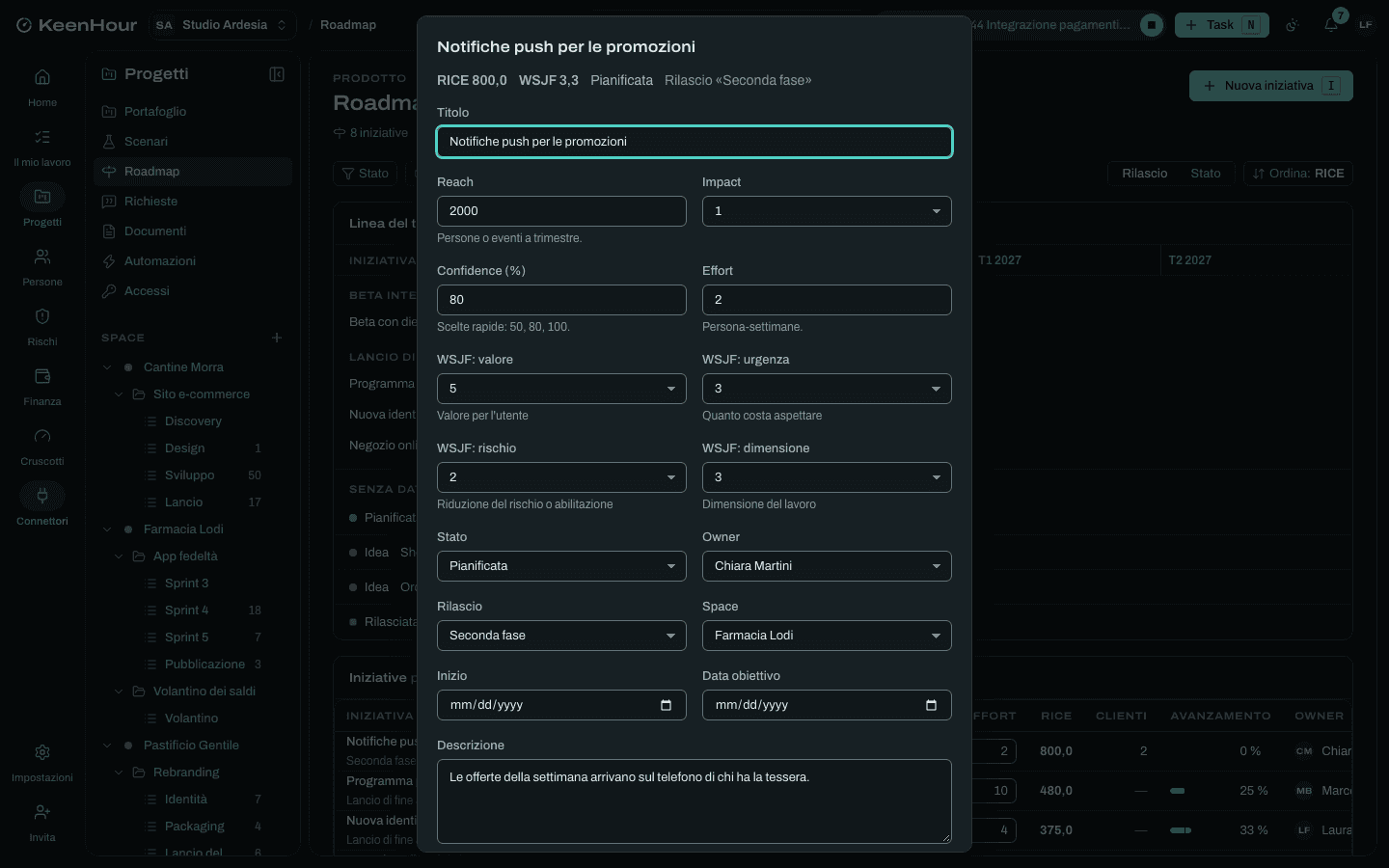Image resolution: width=1389 pixels, height=868 pixels.
Task: Click the Nuova iniziativa button
Action: 1271,86
